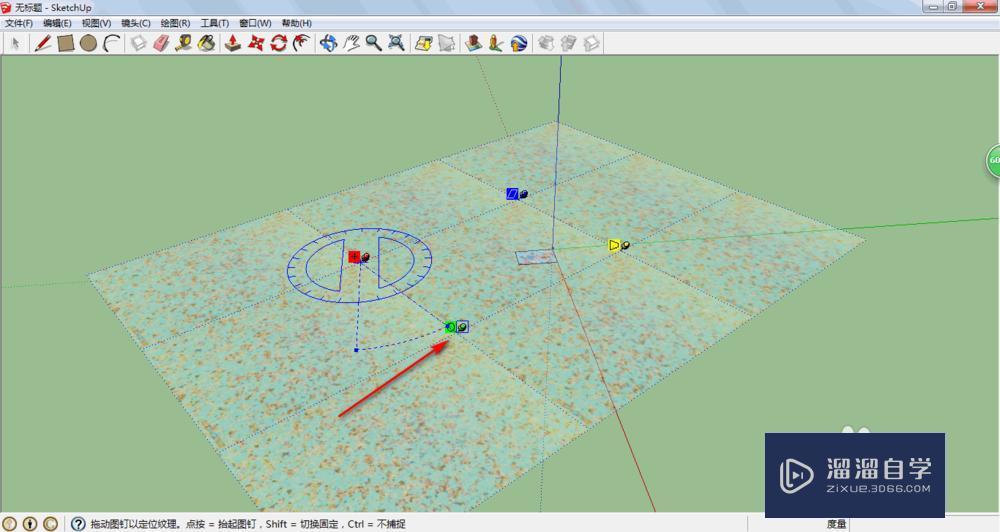
Task: Click the status hint text 拖动图钉以定位纹理
Action: 136,524
